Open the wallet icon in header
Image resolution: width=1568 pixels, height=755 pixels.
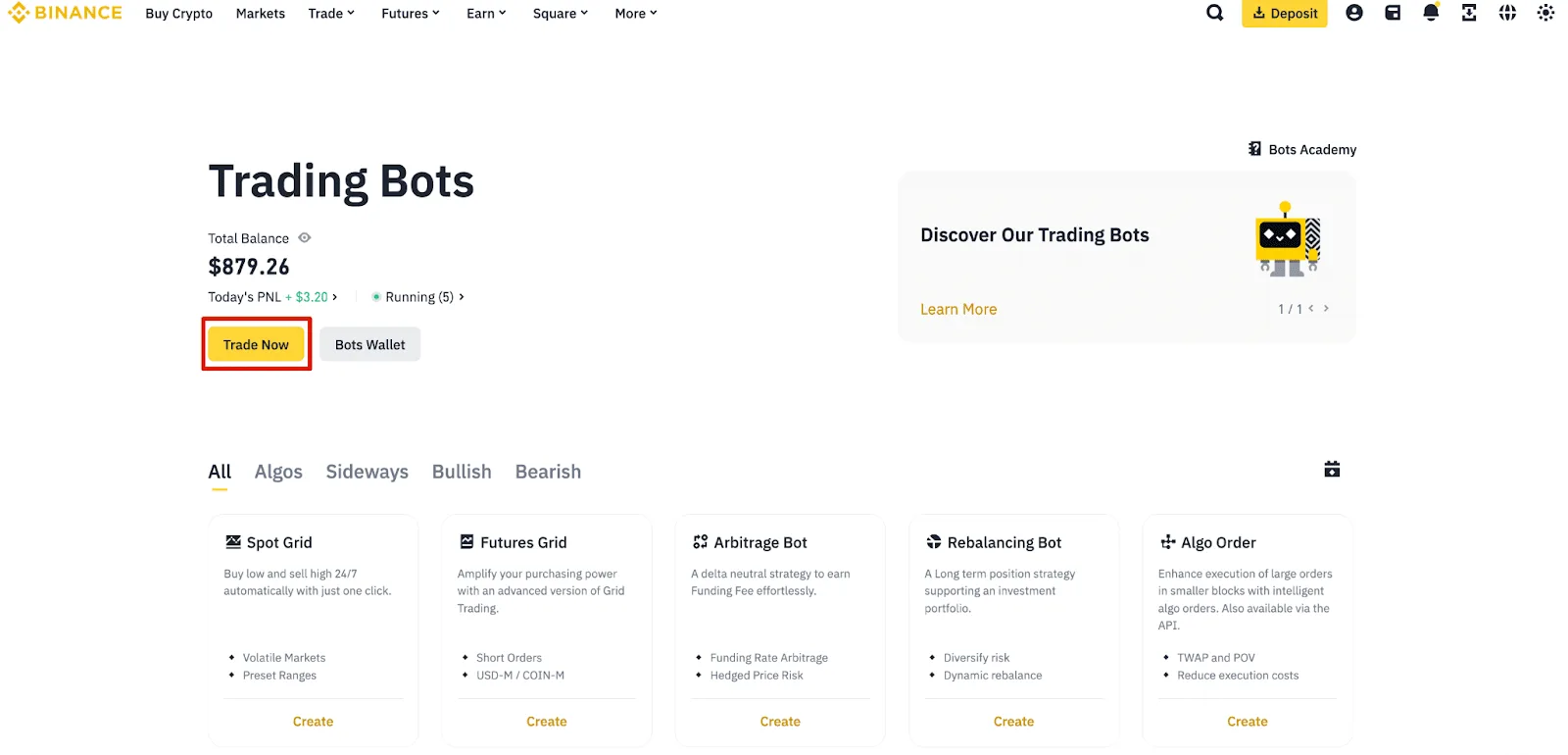(x=1393, y=13)
